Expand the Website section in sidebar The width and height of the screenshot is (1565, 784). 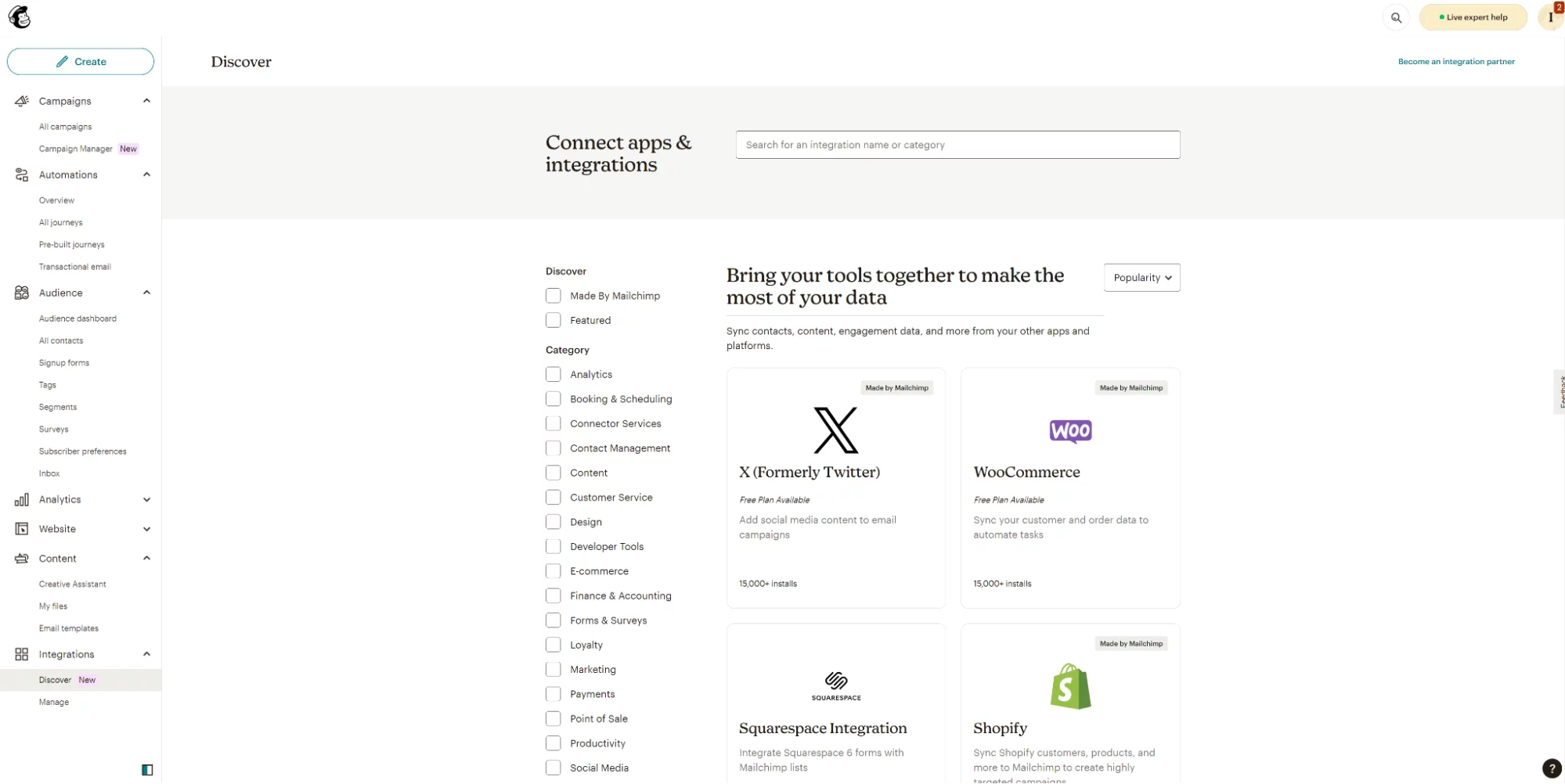[x=146, y=529]
